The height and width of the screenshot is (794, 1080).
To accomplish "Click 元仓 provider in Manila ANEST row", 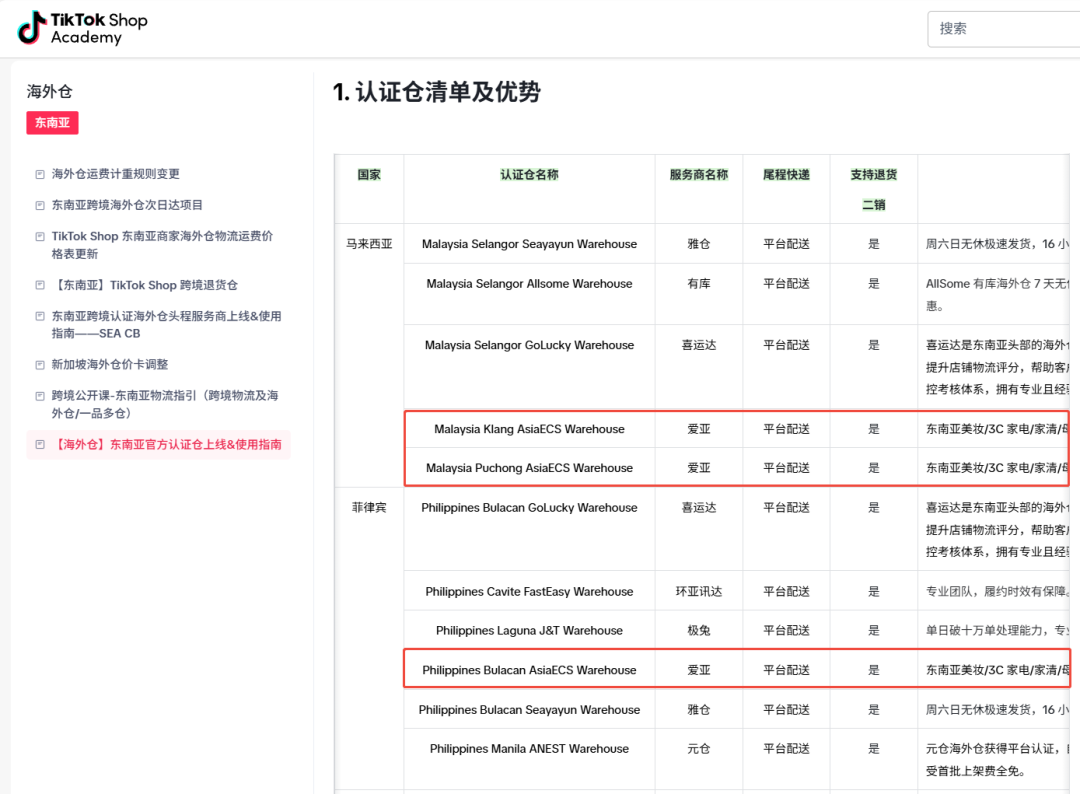I will click(698, 749).
